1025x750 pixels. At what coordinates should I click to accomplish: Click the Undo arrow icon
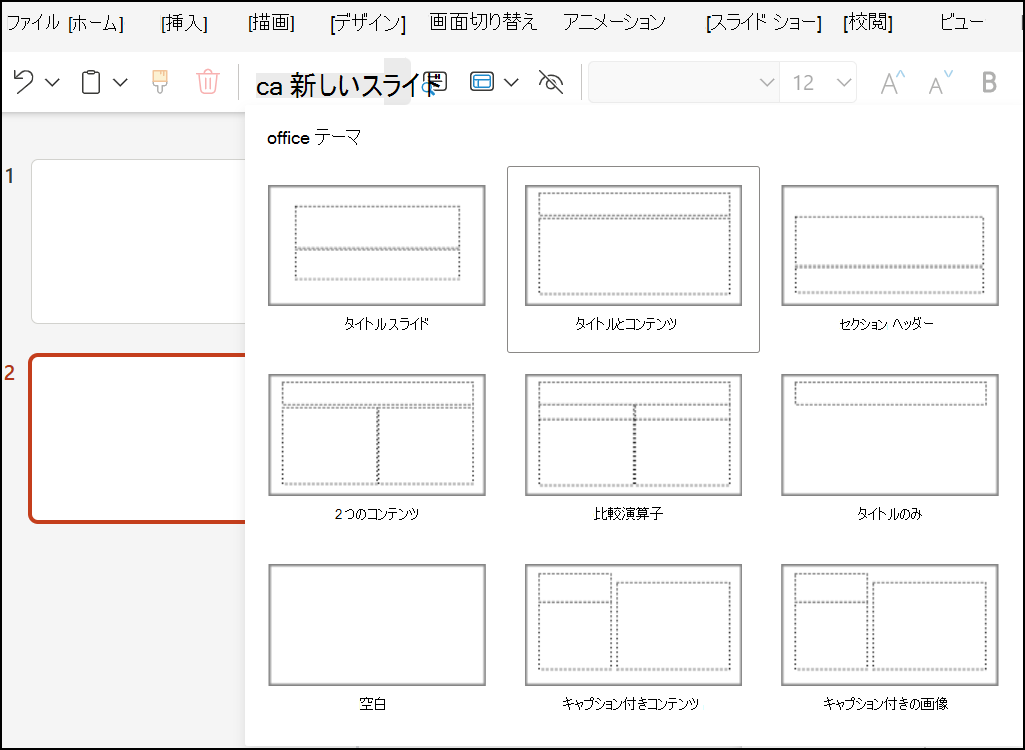click(24, 82)
